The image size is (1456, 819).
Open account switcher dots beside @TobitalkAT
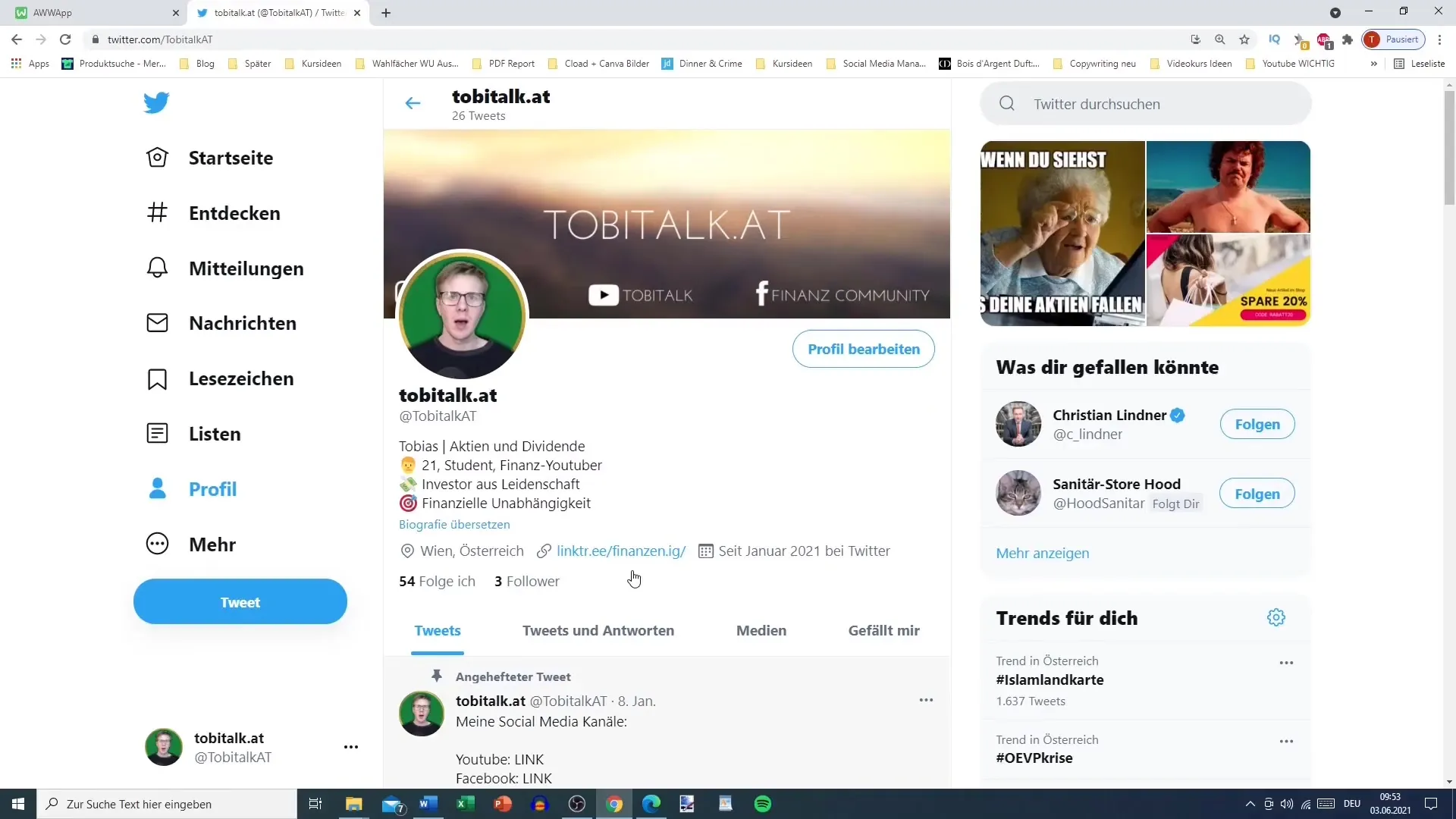coord(350,747)
